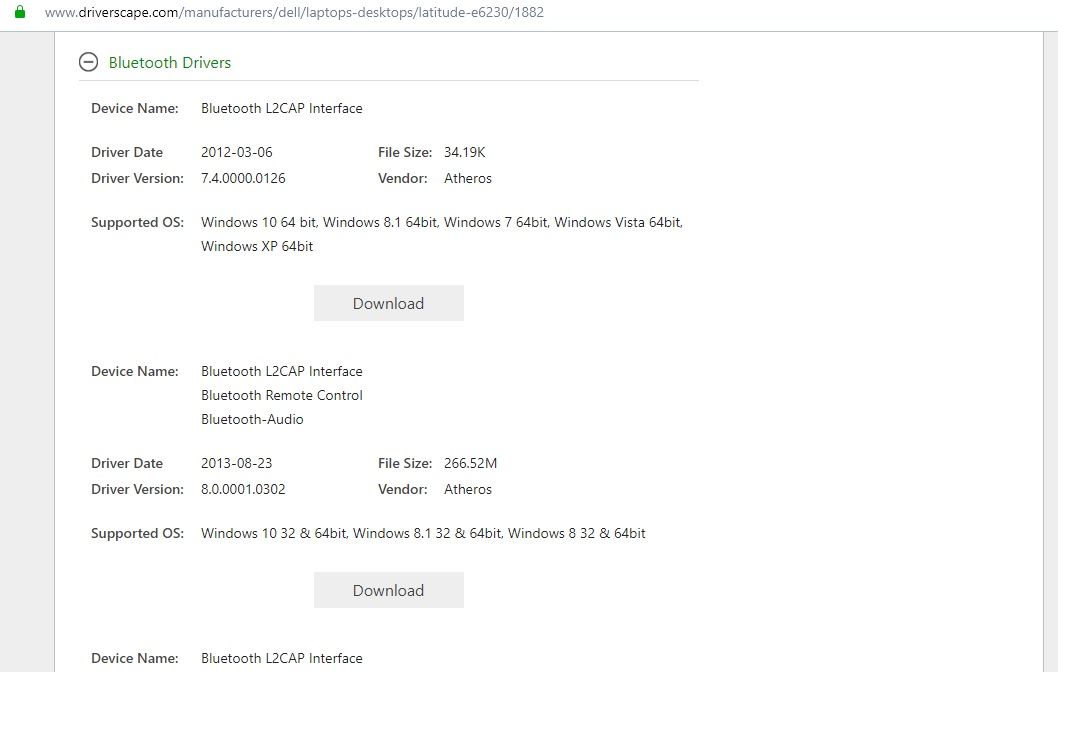Click the Windows 10 64 bit OS line
The image size is (1076, 744).
(x=442, y=222)
